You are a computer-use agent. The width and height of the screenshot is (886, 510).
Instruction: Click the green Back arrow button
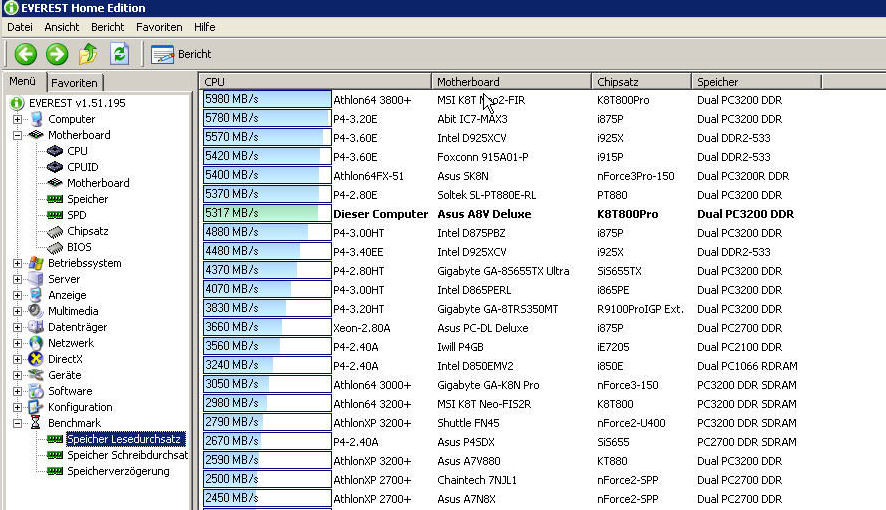point(25,54)
